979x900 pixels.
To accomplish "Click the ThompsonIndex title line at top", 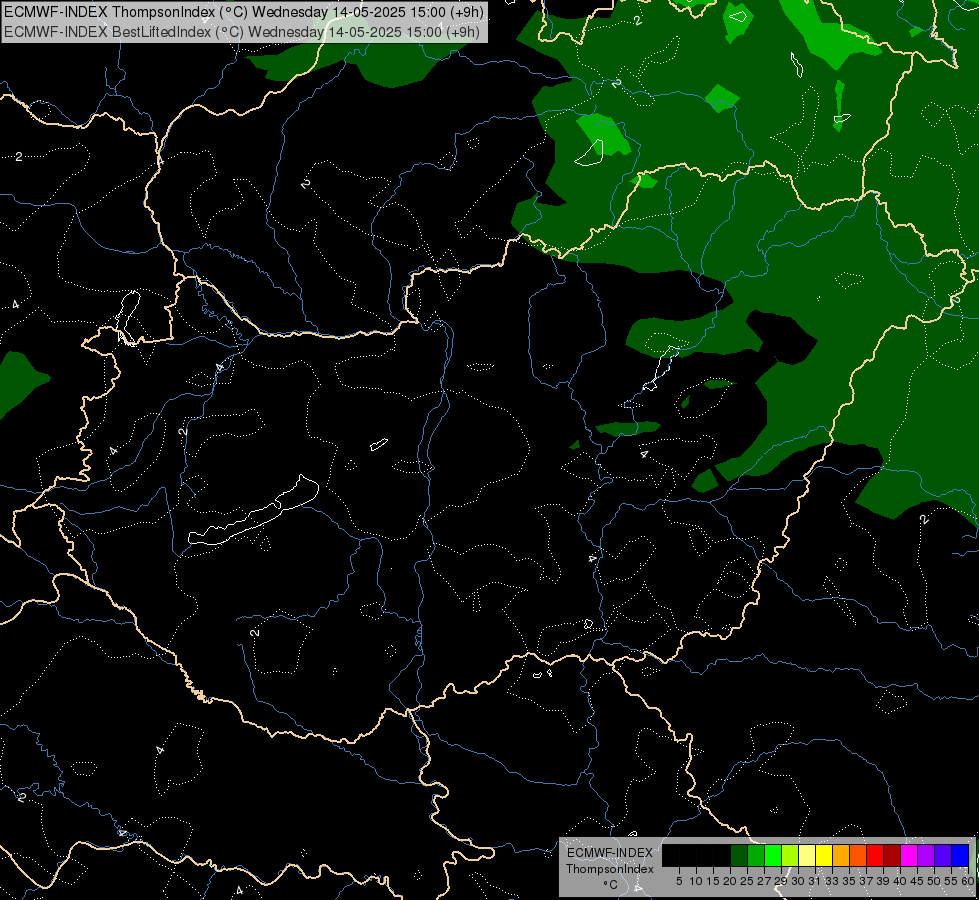I will tap(244, 12).
